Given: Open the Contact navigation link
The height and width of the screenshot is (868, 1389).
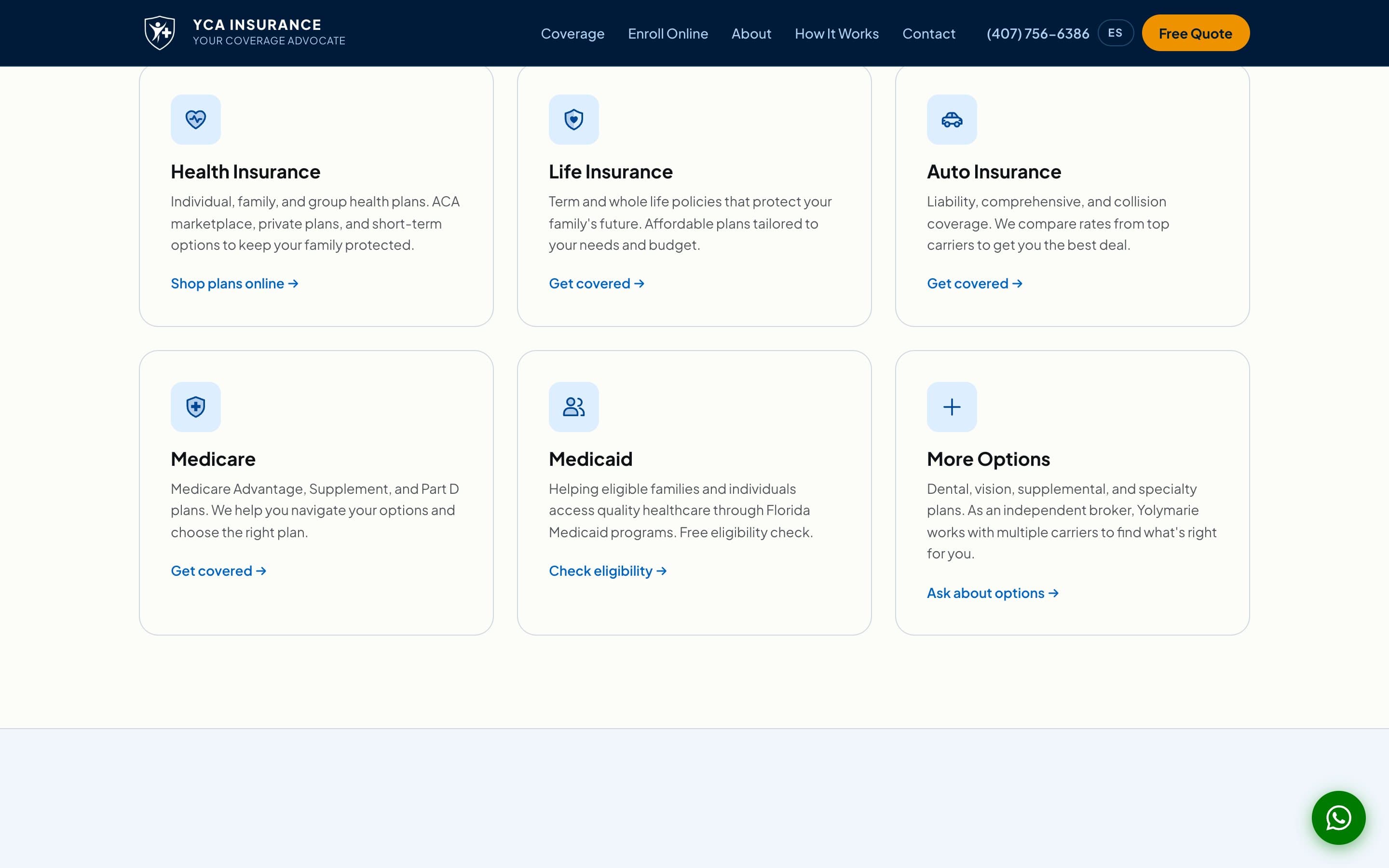Looking at the screenshot, I should (929, 33).
